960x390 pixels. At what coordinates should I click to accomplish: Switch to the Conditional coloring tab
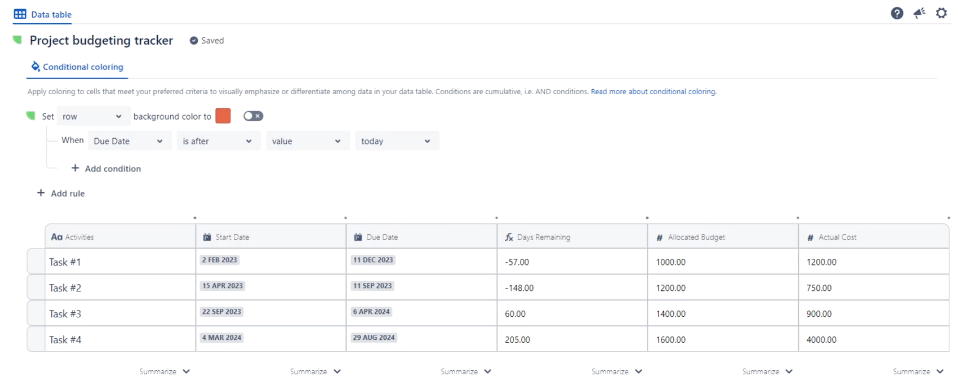click(x=77, y=67)
